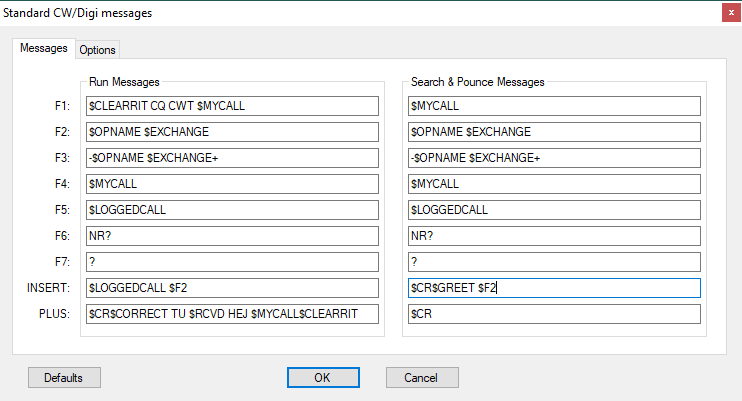This screenshot has width=742, height=401.
Task: Restore settings with the Defaults button
Action: (x=64, y=377)
